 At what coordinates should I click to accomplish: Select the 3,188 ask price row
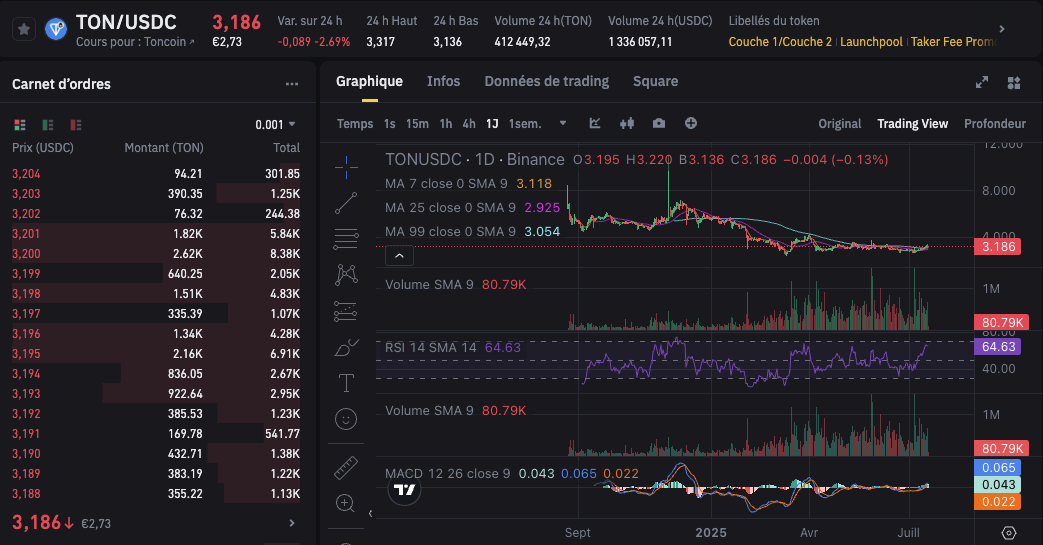point(156,494)
